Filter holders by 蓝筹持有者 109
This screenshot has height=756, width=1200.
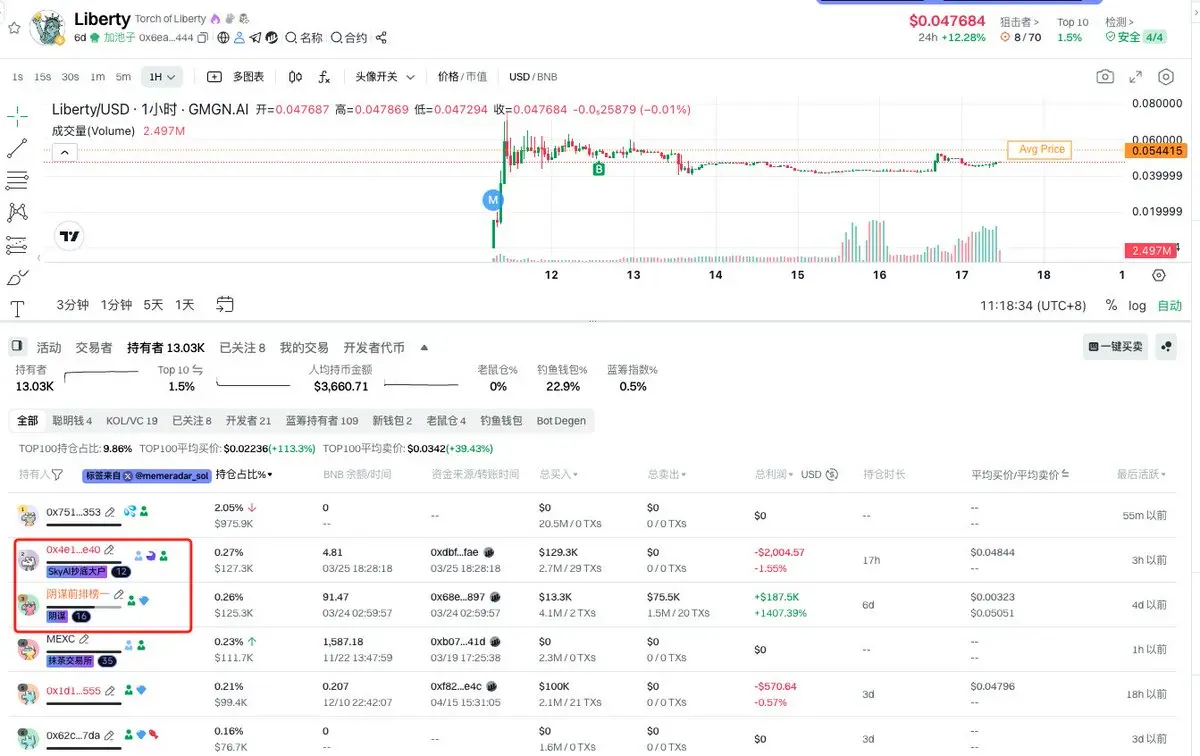pyautogui.click(x=322, y=421)
